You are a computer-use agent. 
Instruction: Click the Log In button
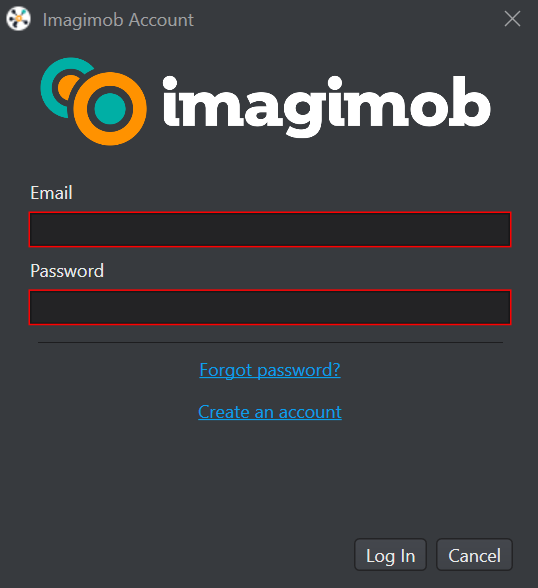390,555
